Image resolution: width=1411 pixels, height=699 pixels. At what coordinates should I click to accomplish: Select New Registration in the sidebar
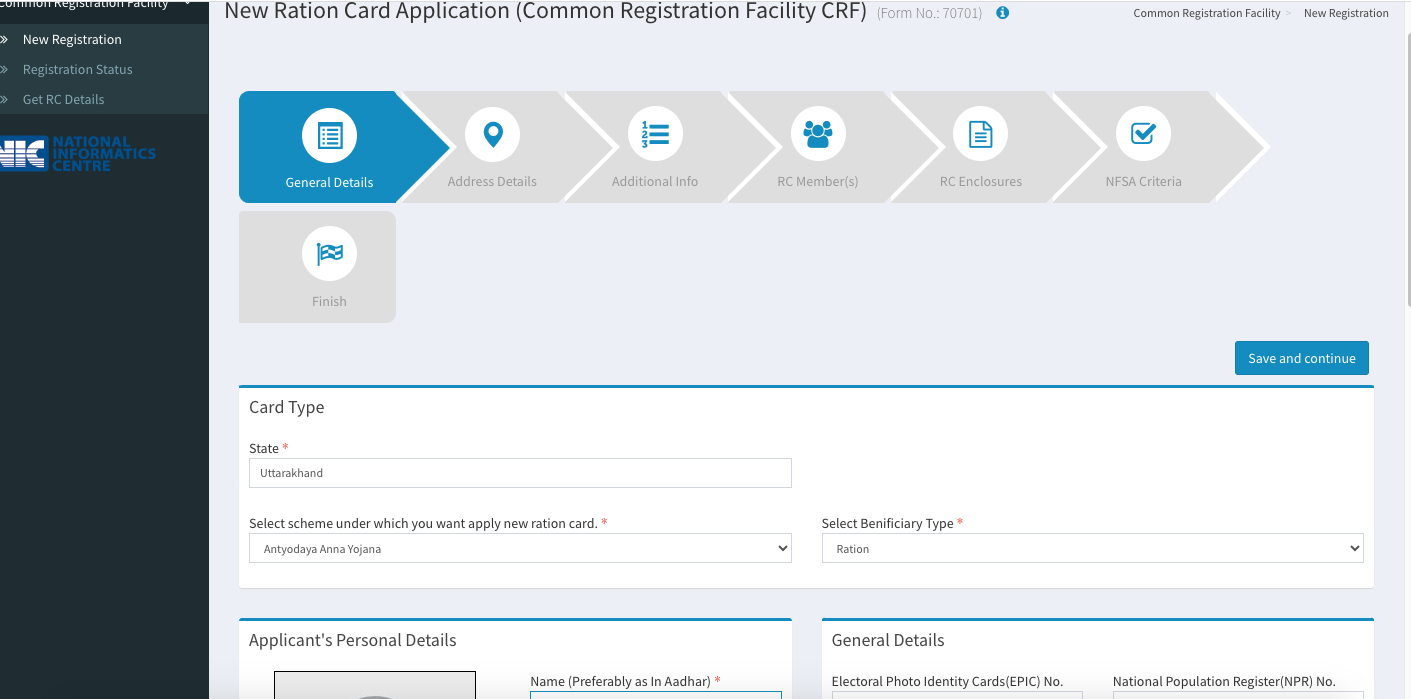[x=72, y=40]
